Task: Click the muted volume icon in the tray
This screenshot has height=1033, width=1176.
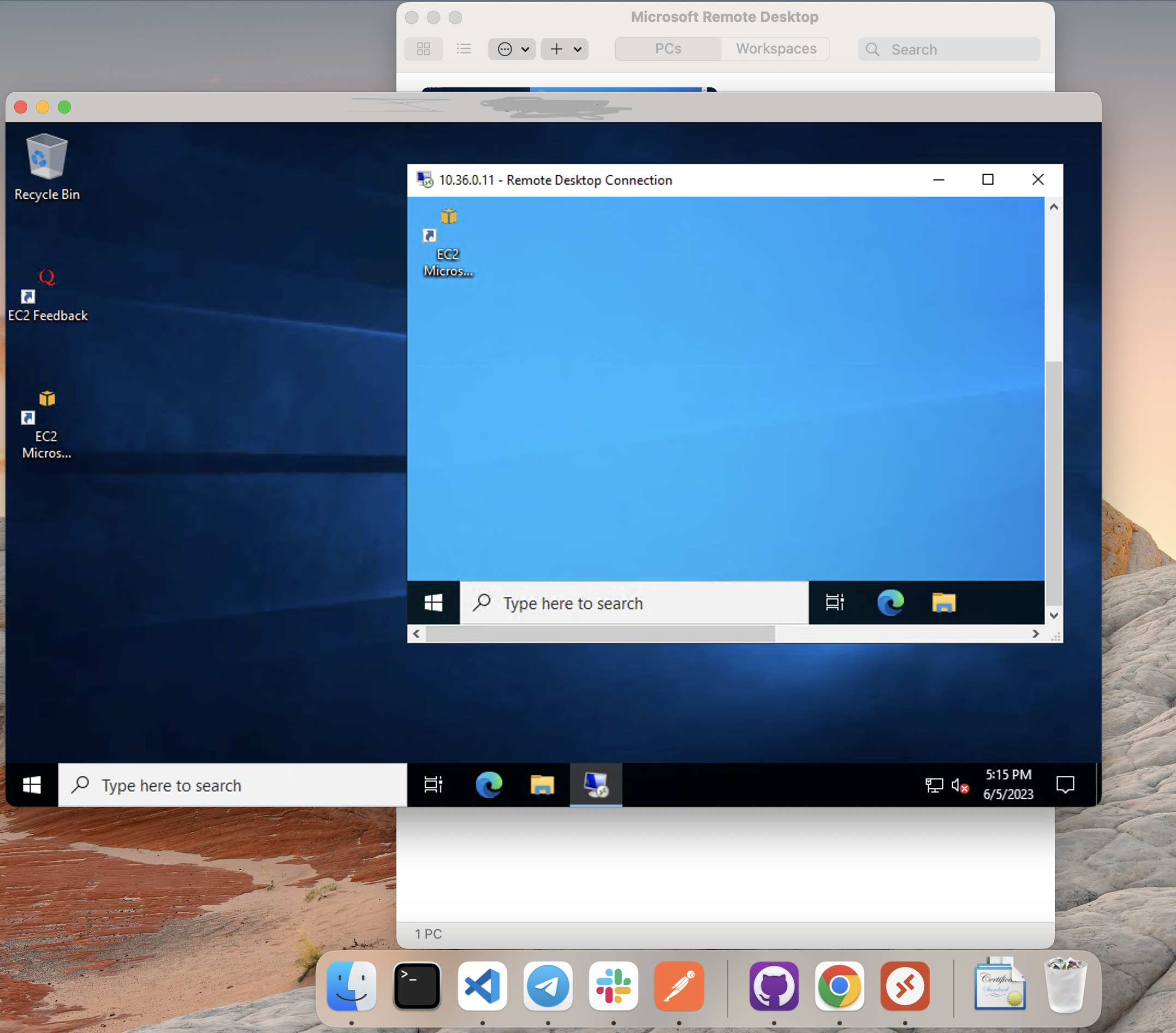Action: (960, 785)
